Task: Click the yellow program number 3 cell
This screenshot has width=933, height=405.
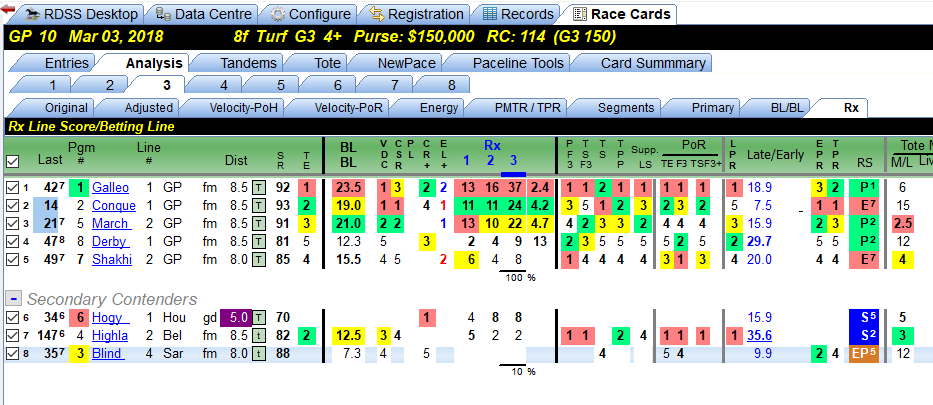Action: pos(79,354)
